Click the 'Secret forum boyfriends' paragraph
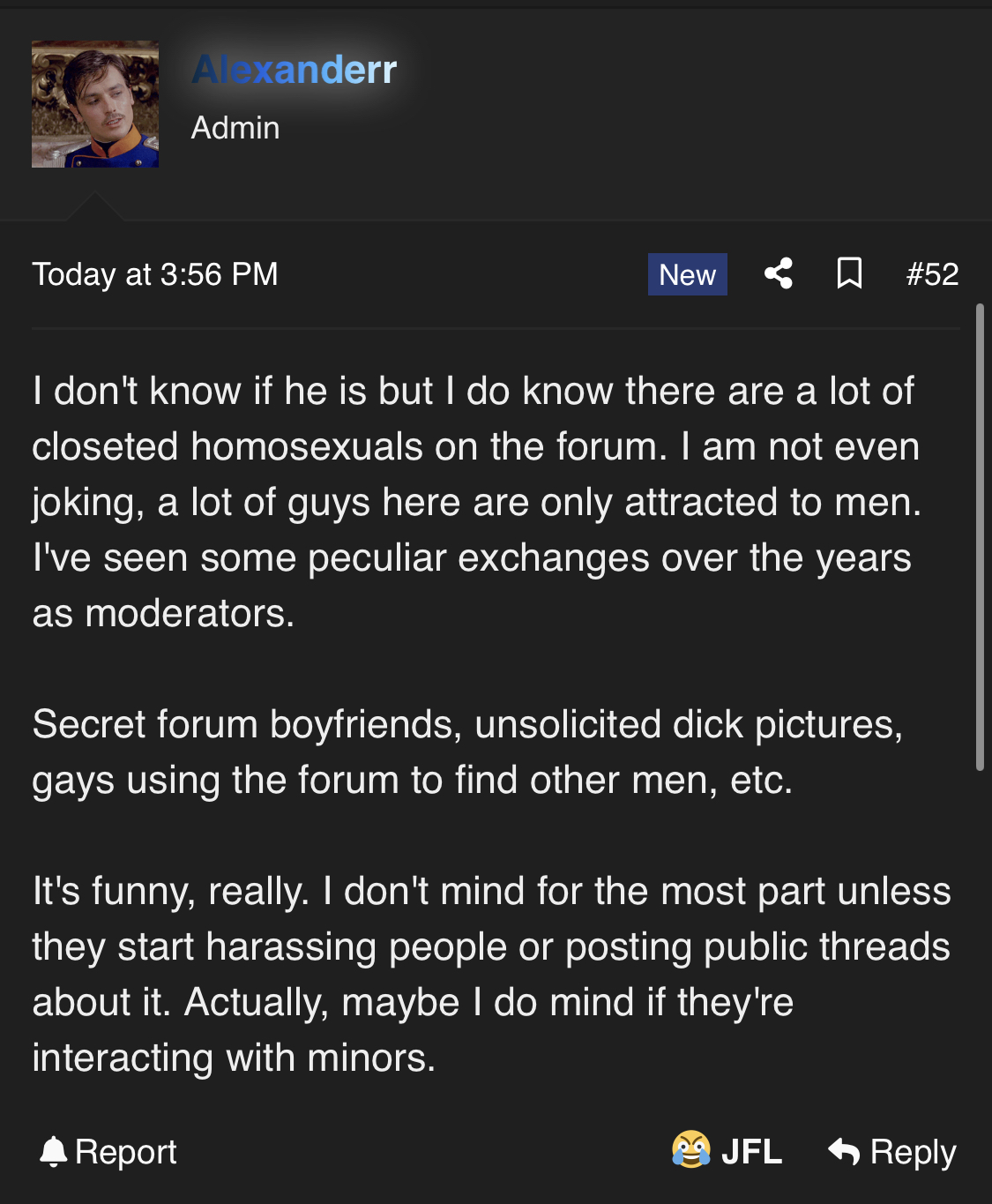 point(468,752)
